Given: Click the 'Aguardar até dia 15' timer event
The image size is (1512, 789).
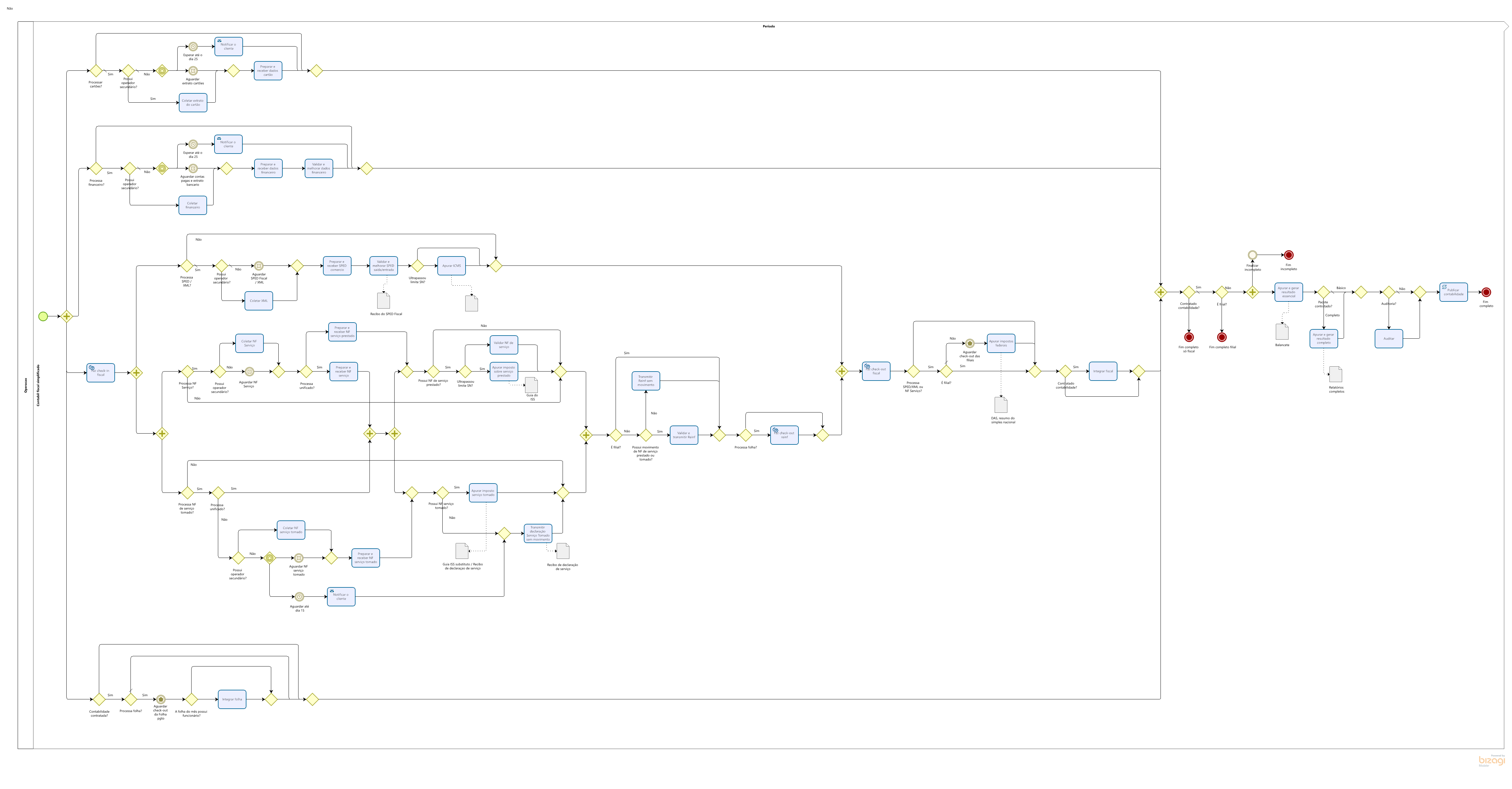Looking at the screenshot, I should [x=299, y=597].
